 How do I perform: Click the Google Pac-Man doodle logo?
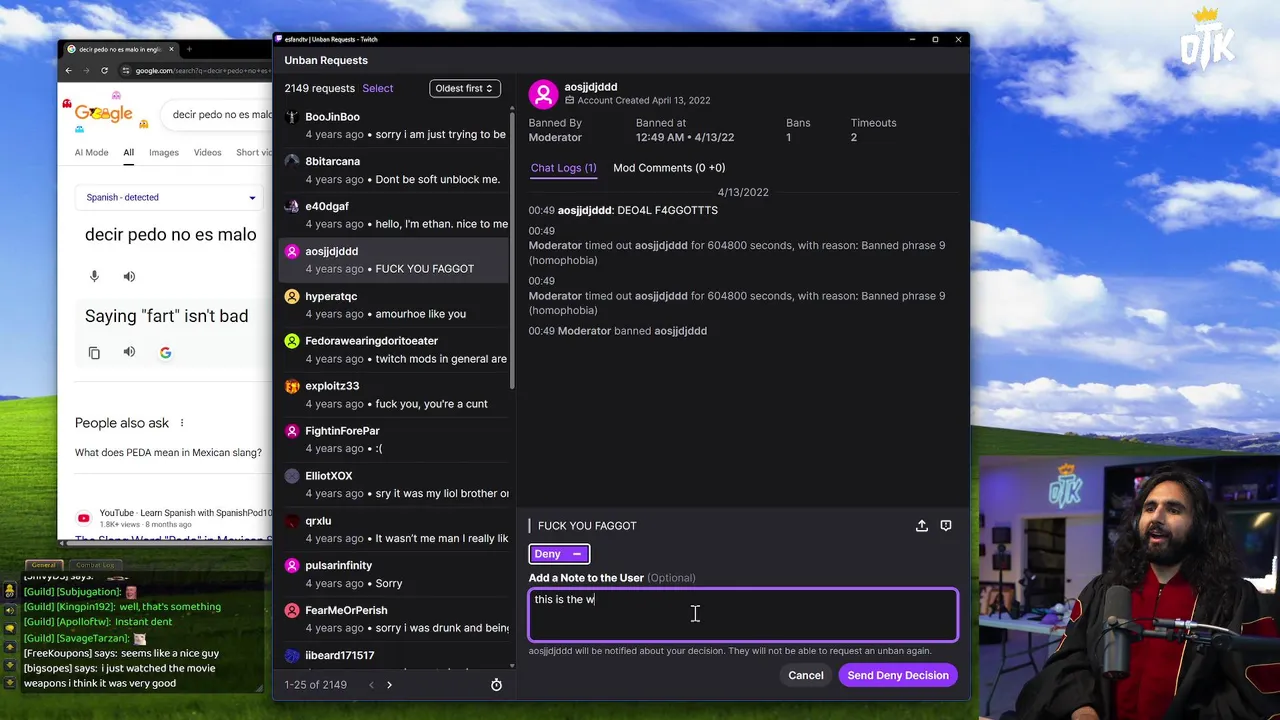104,113
